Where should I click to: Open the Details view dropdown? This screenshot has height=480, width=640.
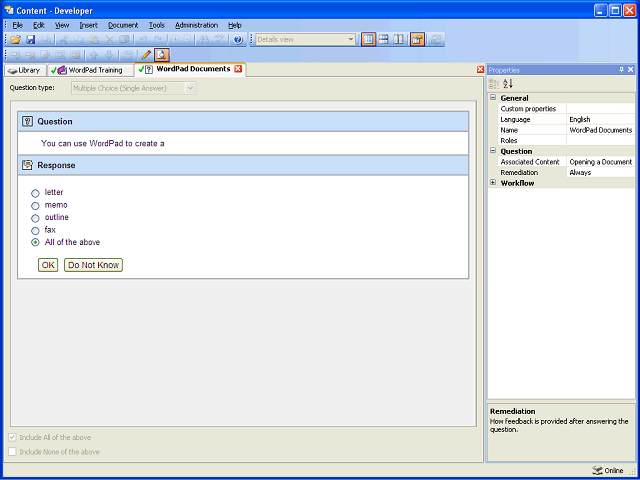point(351,40)
